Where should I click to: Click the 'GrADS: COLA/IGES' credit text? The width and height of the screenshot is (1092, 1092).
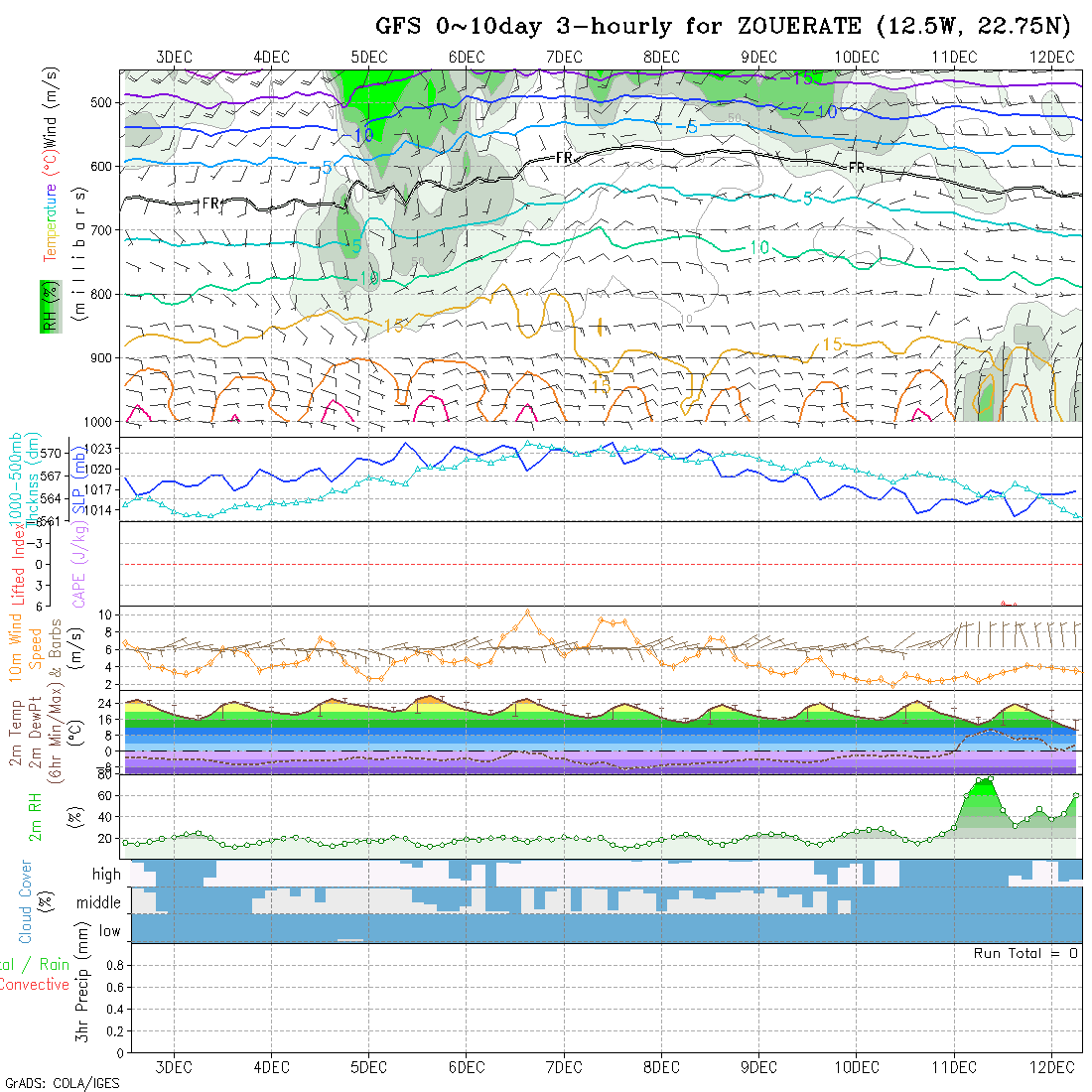pos(62,1084)
